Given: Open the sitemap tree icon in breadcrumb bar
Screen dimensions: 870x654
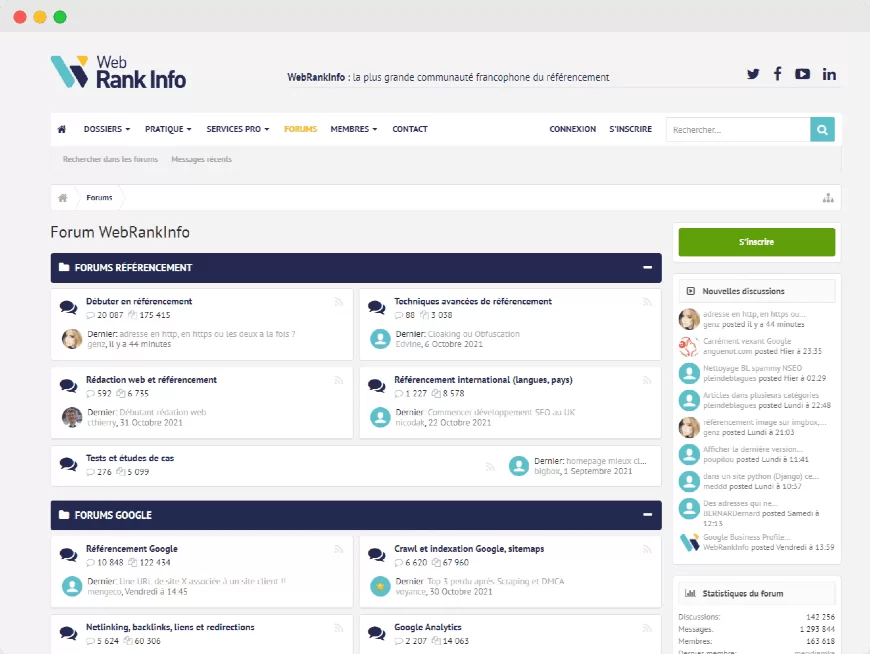Looking at the screenshot, I should [828, 197].
